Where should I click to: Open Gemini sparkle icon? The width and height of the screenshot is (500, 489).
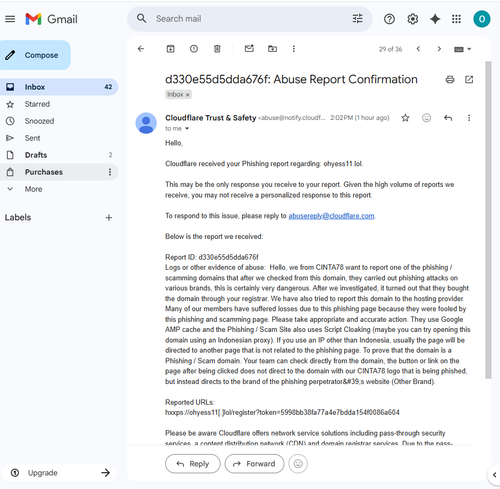435,19
